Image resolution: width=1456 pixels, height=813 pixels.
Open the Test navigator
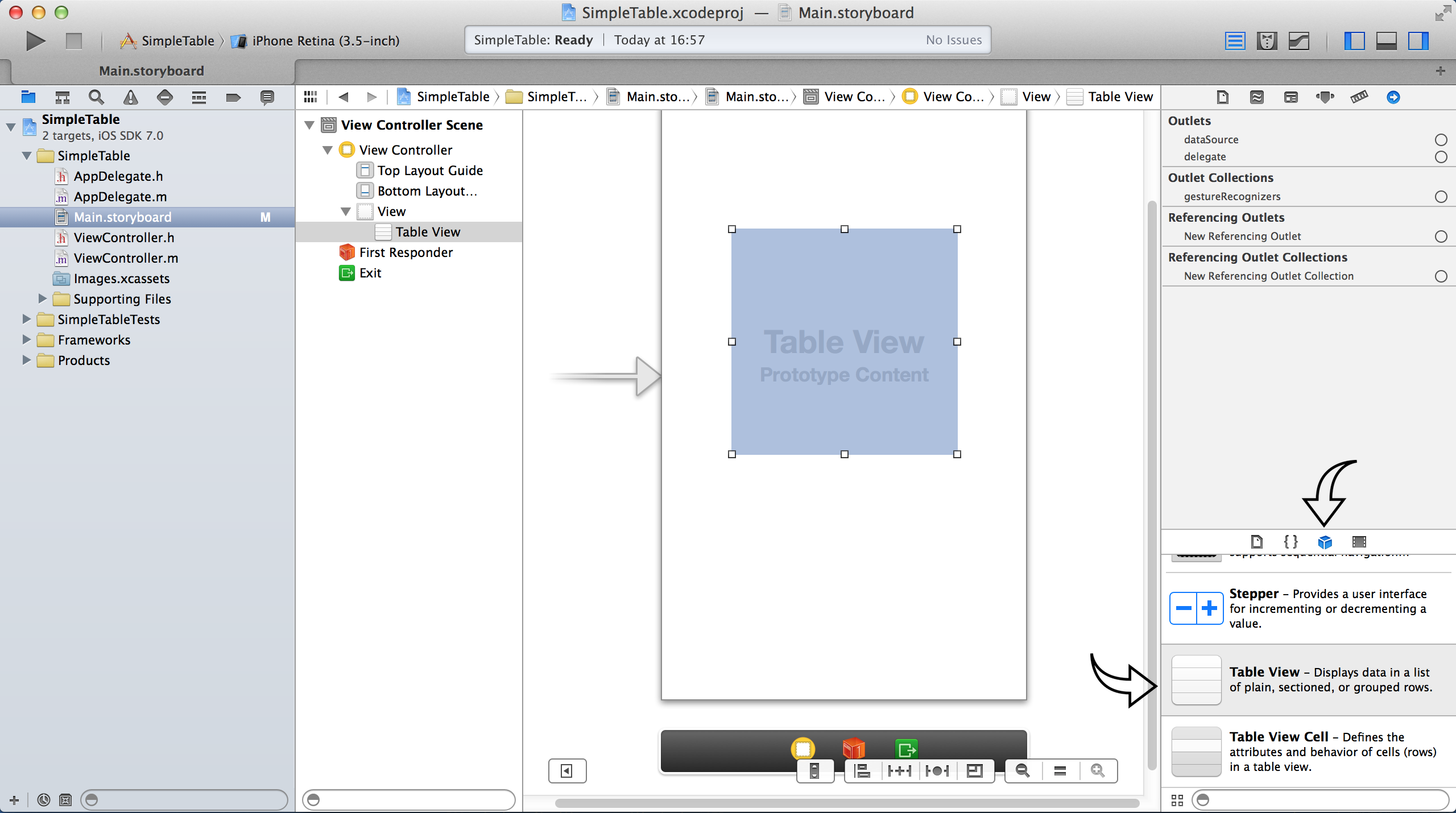tap(164, 97)
